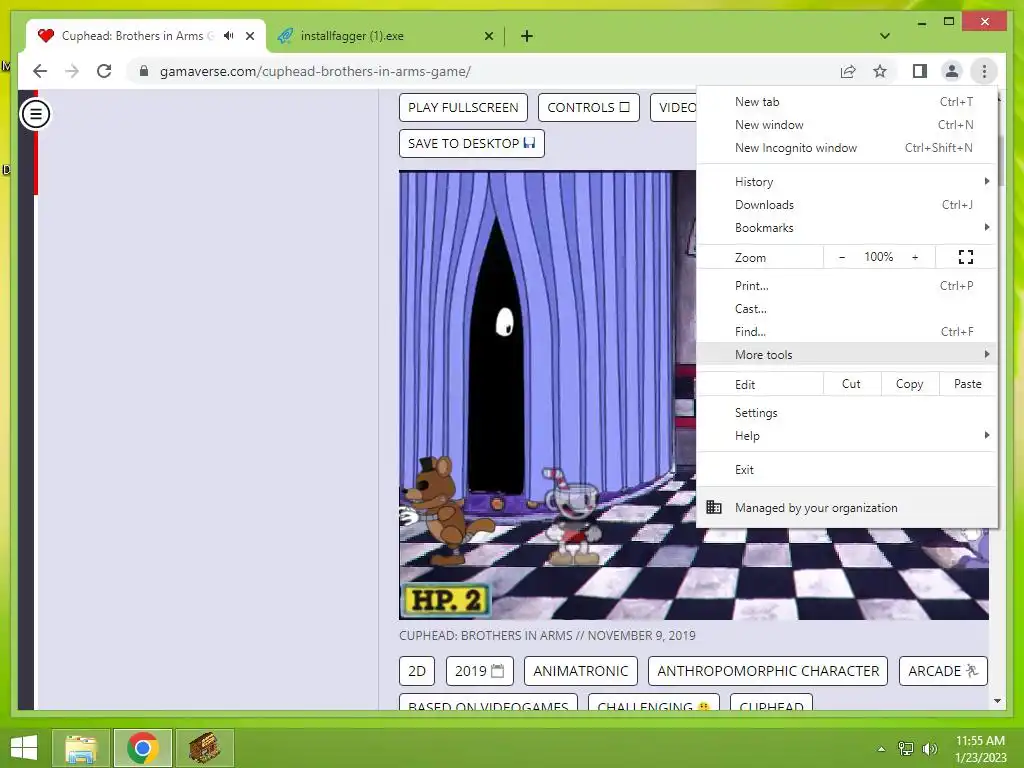Click the lock icon in address bar
The height and width of the screenshot is (768, 1024).
[144, 71]
